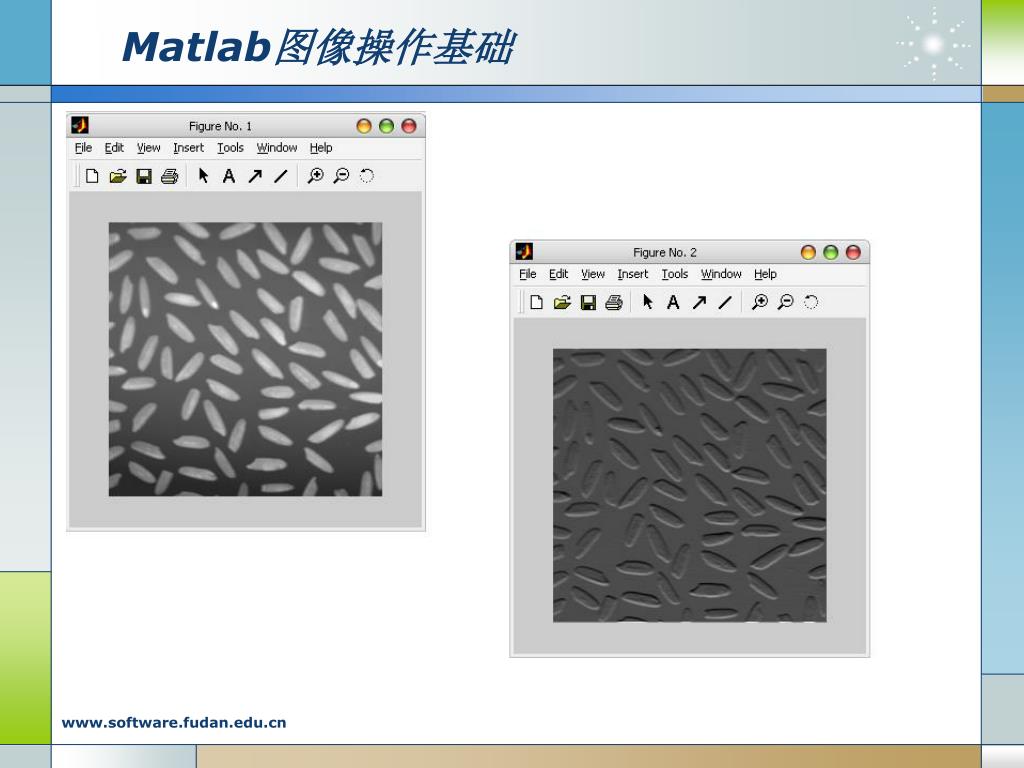Open Tools menu in Figure No. 2
The image size is (1024, 768).
click(675, 274)
